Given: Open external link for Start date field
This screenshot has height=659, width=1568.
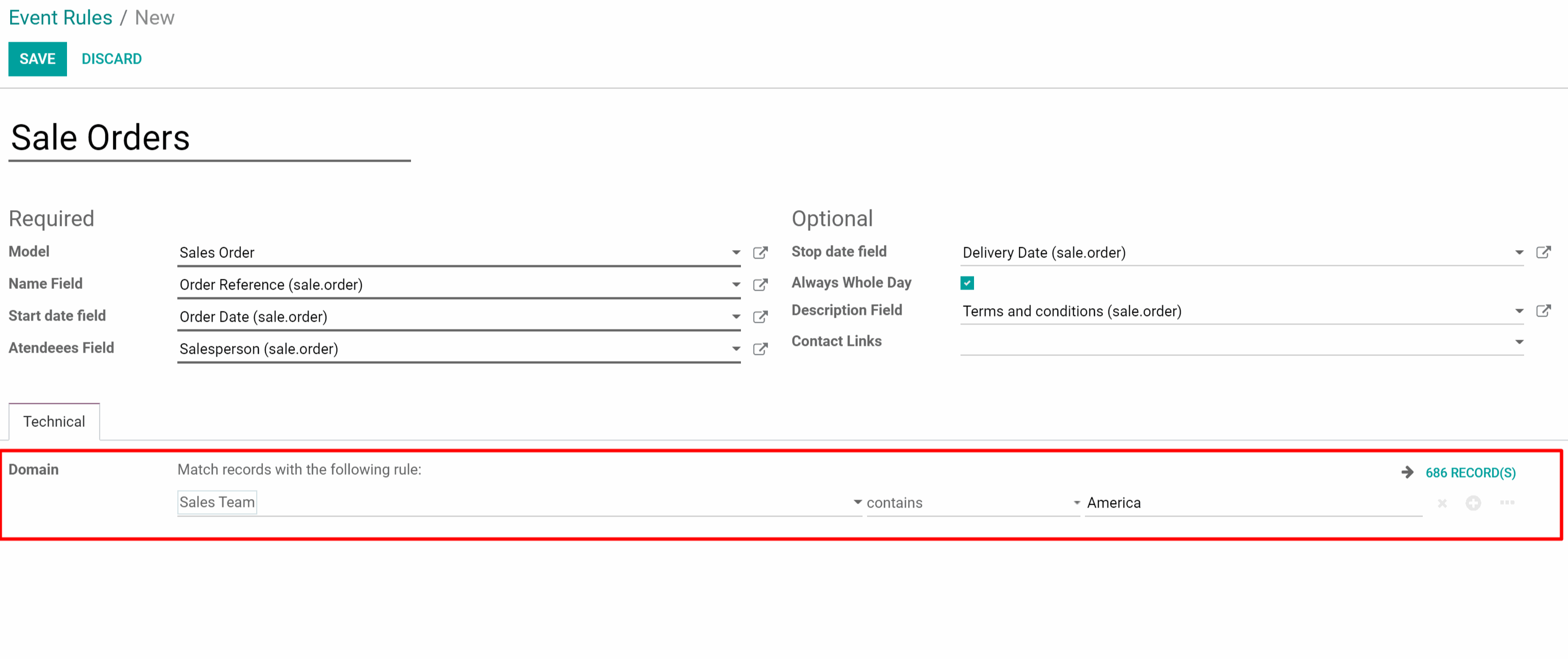Looking at the screenshot, I should tap(760, 317).
